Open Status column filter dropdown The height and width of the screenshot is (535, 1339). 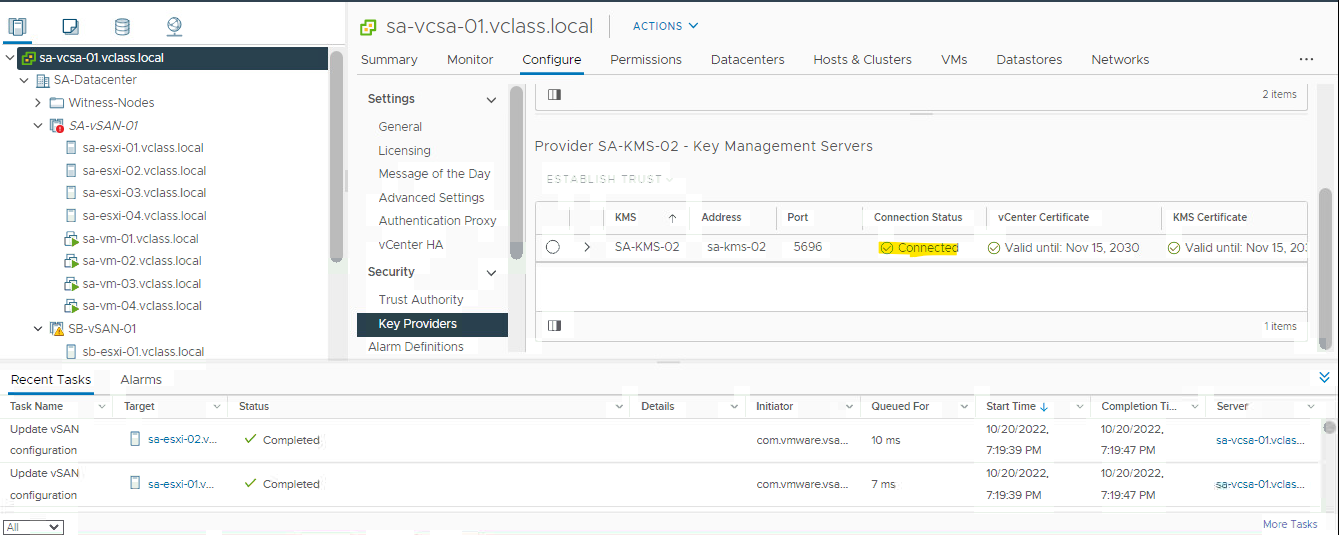(x=617, y=407)
